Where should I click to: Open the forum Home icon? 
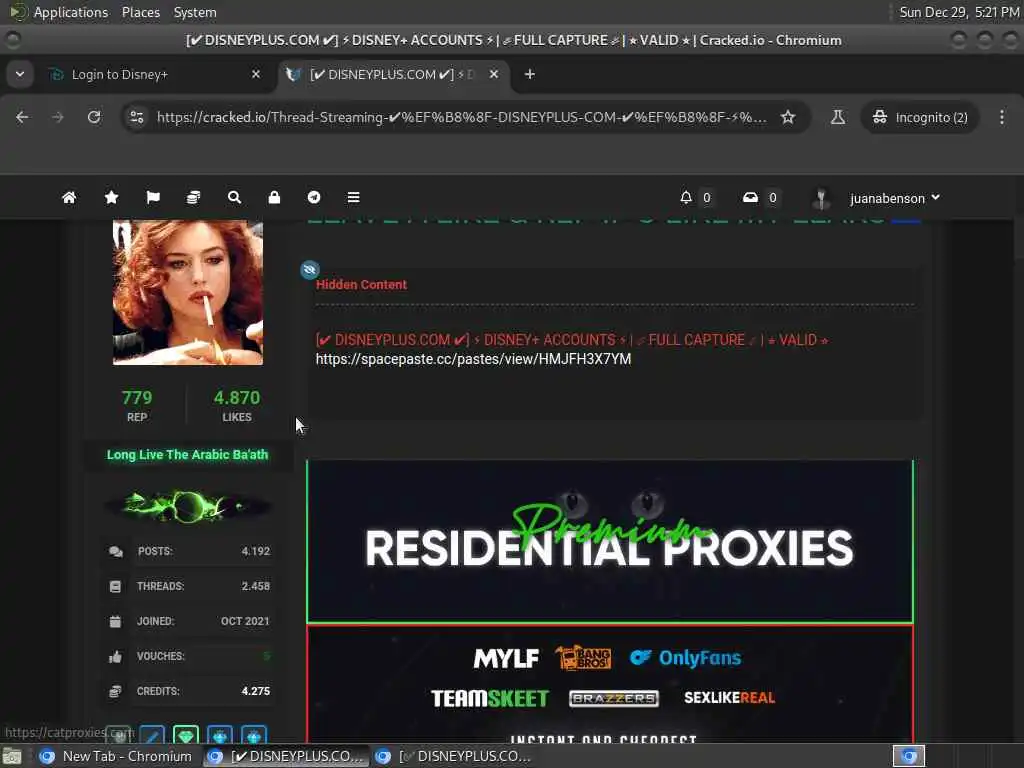[x=69, y=197]
